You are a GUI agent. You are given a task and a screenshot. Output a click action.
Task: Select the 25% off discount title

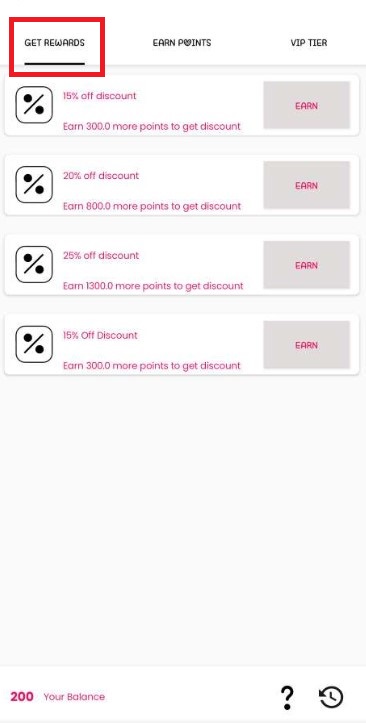click(101, 255)
